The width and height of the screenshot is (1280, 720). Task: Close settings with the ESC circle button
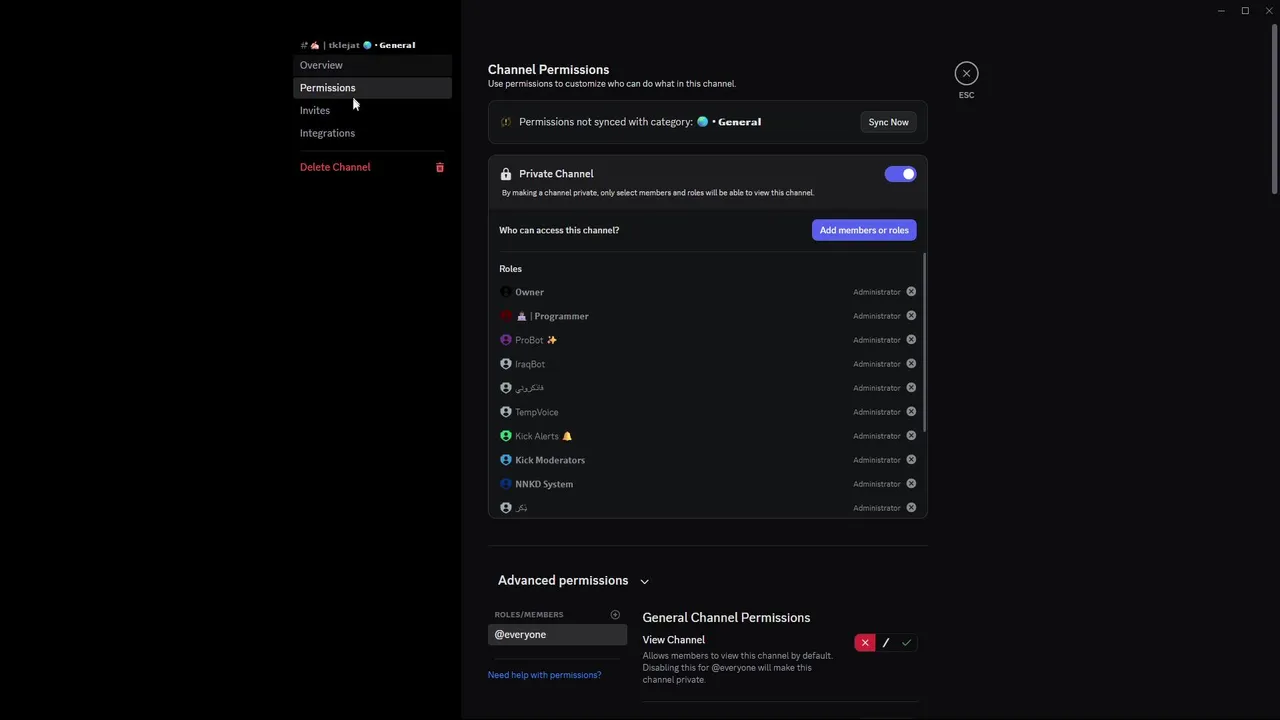click(x=966, y=74)
